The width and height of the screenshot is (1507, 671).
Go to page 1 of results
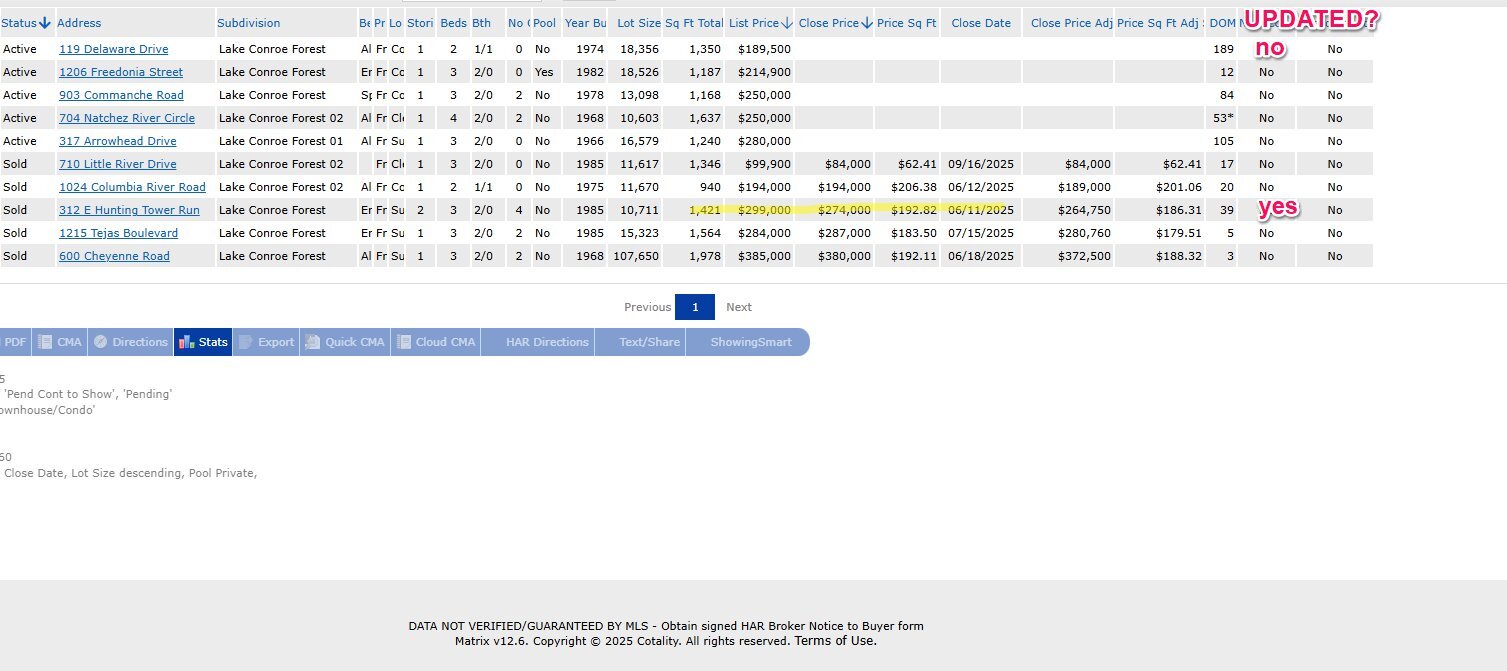pos(694,307)
